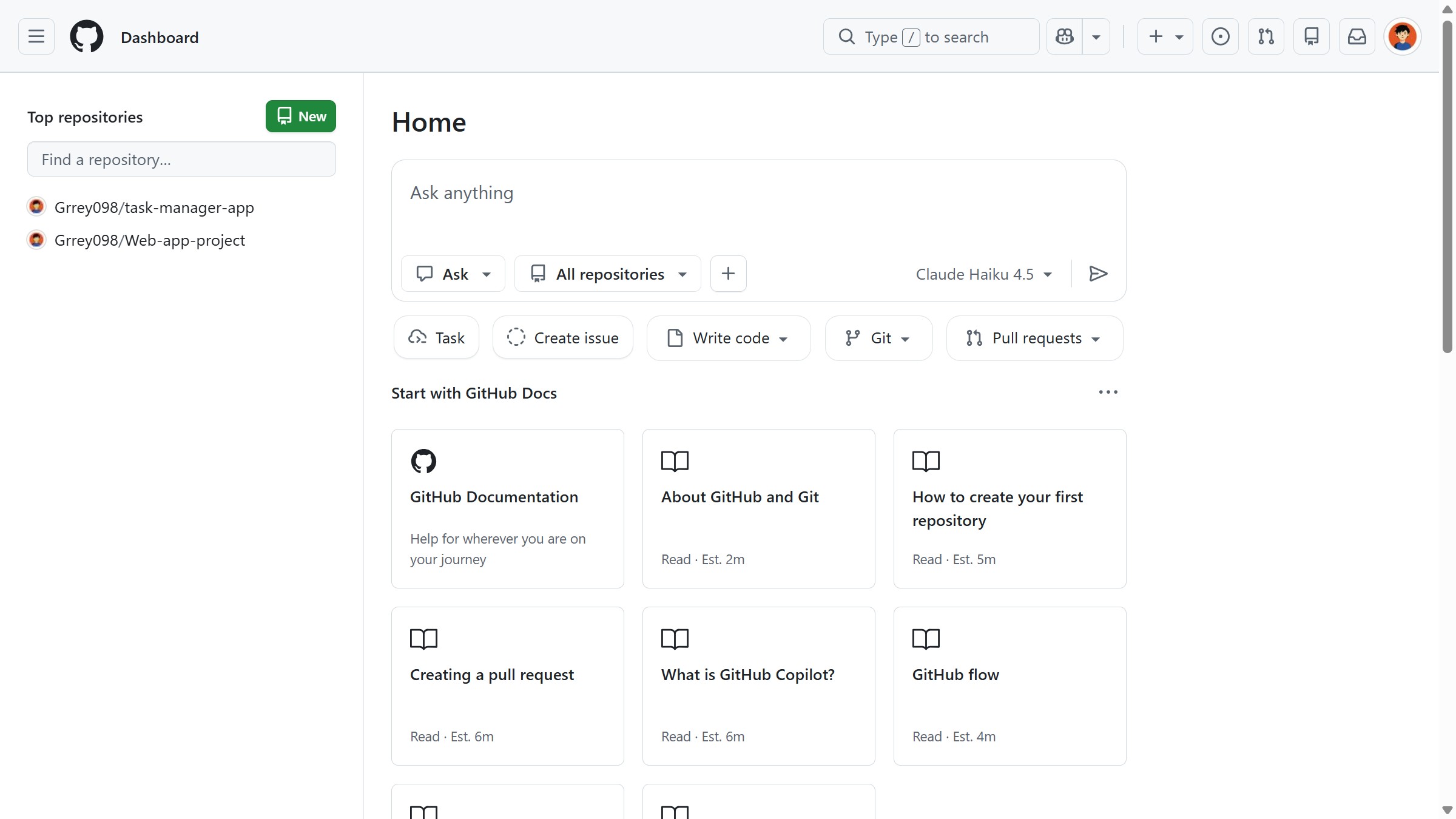Click the Top repositories label
Screen dimensions: 1456x819
point(85,117)
